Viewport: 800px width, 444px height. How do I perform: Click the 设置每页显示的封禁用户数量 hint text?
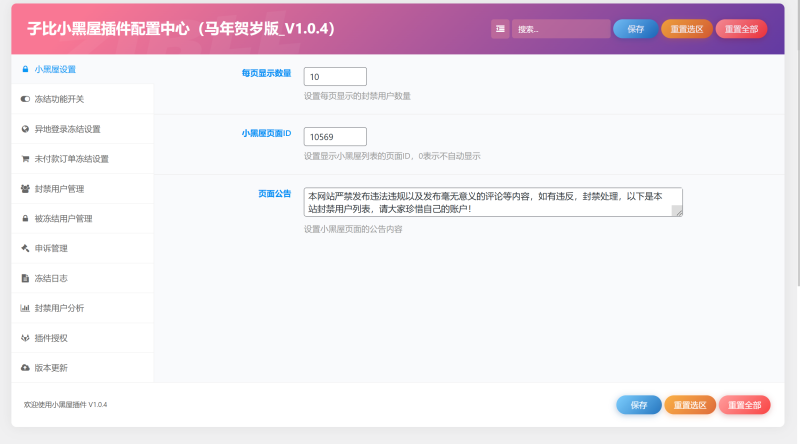point(357,96)
